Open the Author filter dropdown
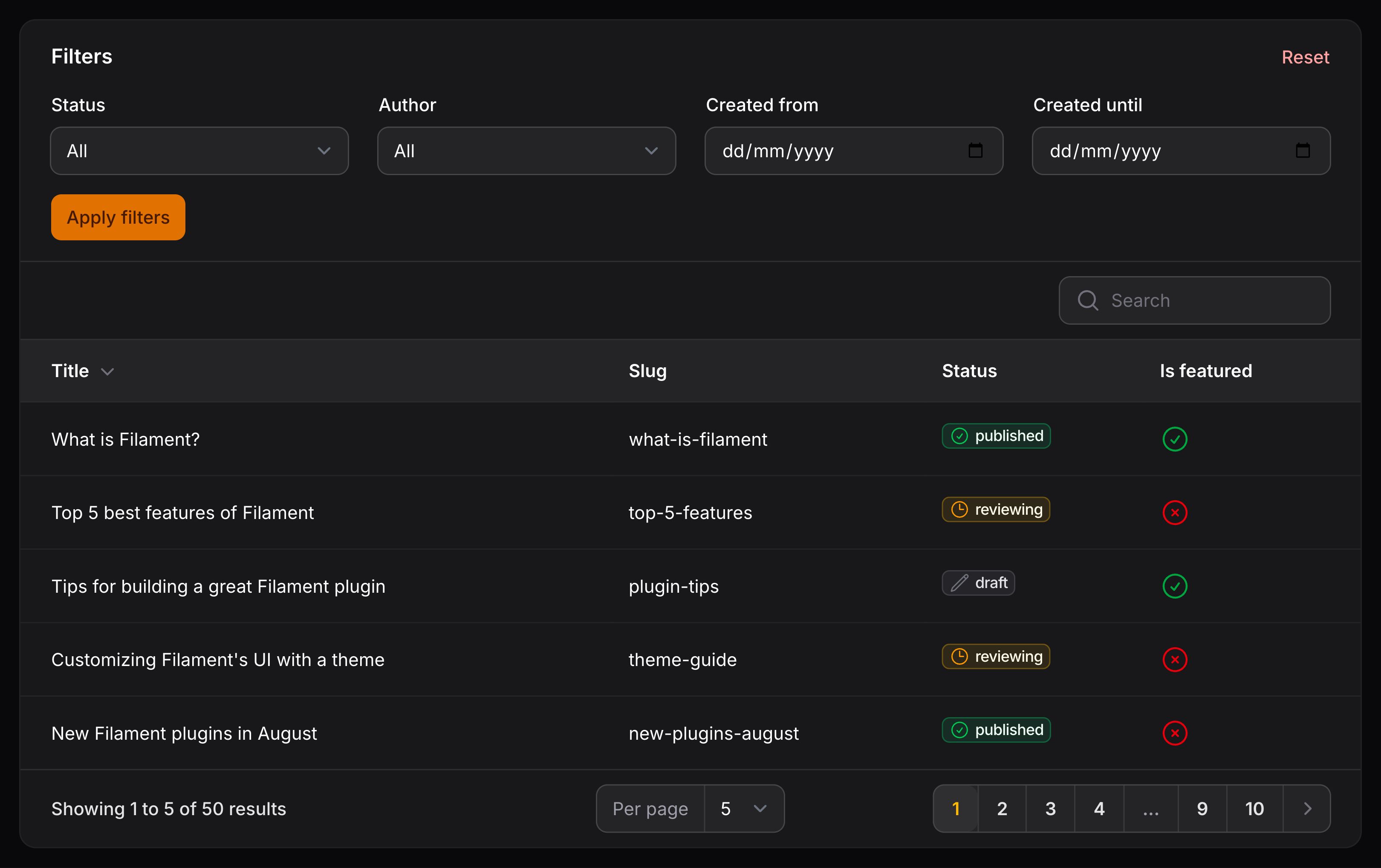The image size is (1381, 868). point(526,151)
